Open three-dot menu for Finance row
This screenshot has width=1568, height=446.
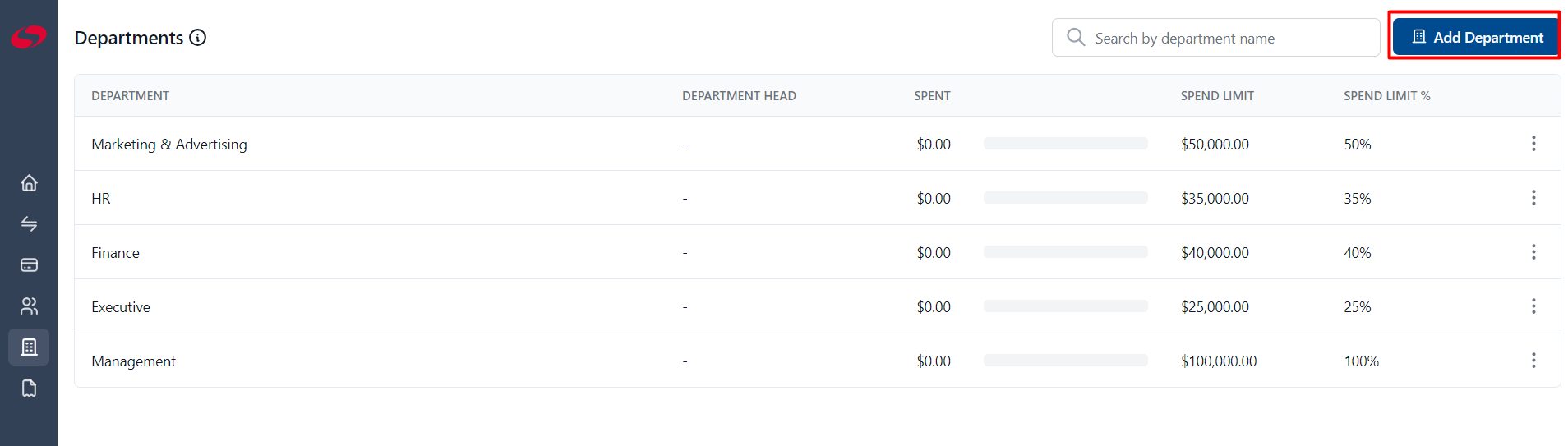click(x=1533, y=252)
